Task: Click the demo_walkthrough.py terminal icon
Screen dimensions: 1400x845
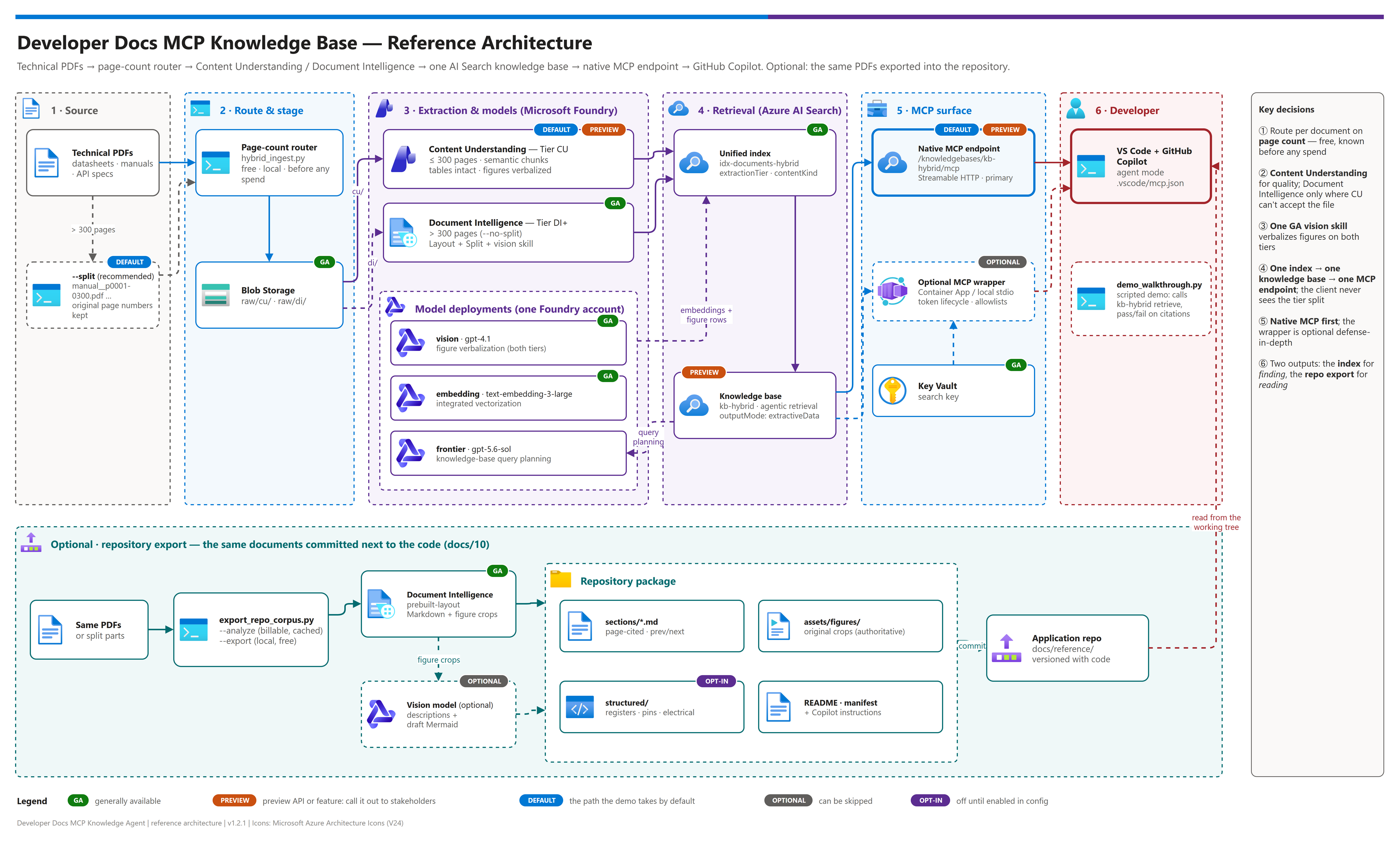Action: click(x=1091, y=298)
